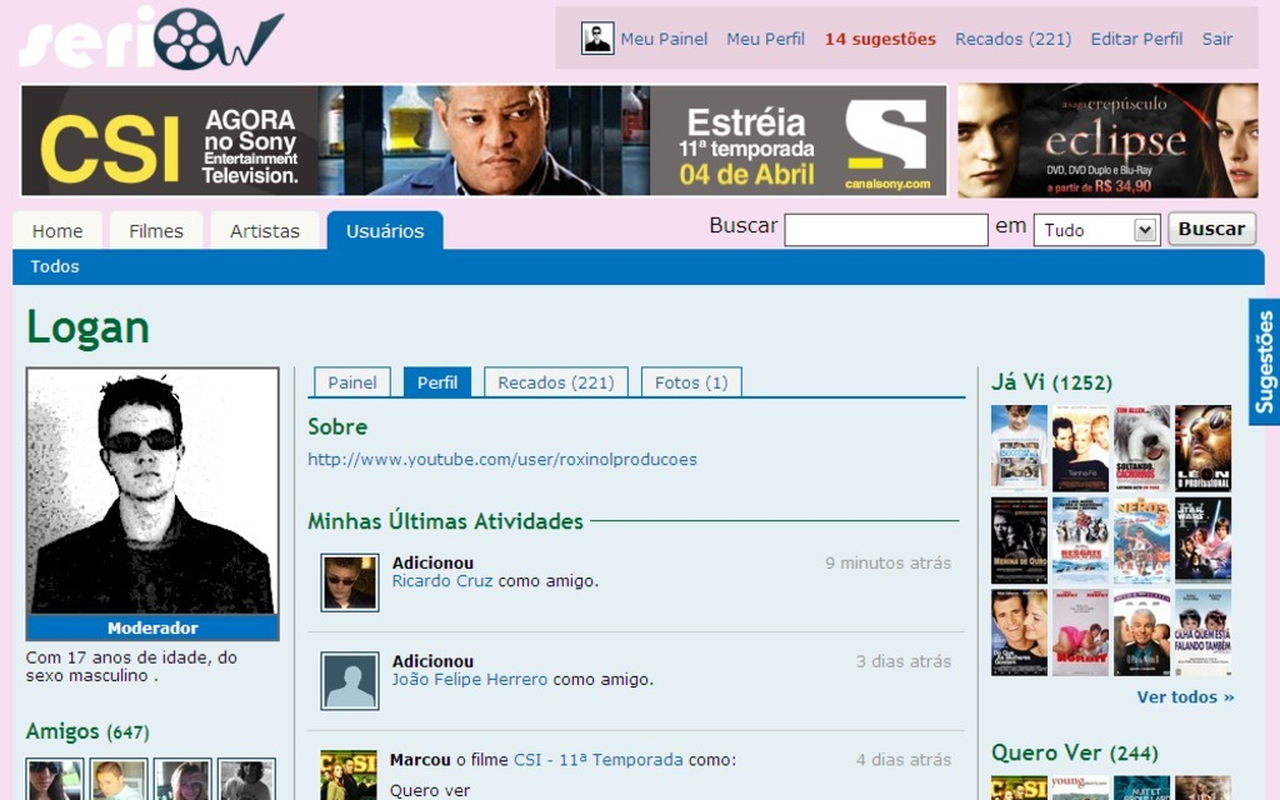
Task: Open the Menina de Ouro poster
Action: pyautogui.click(x=1019, y=540)
